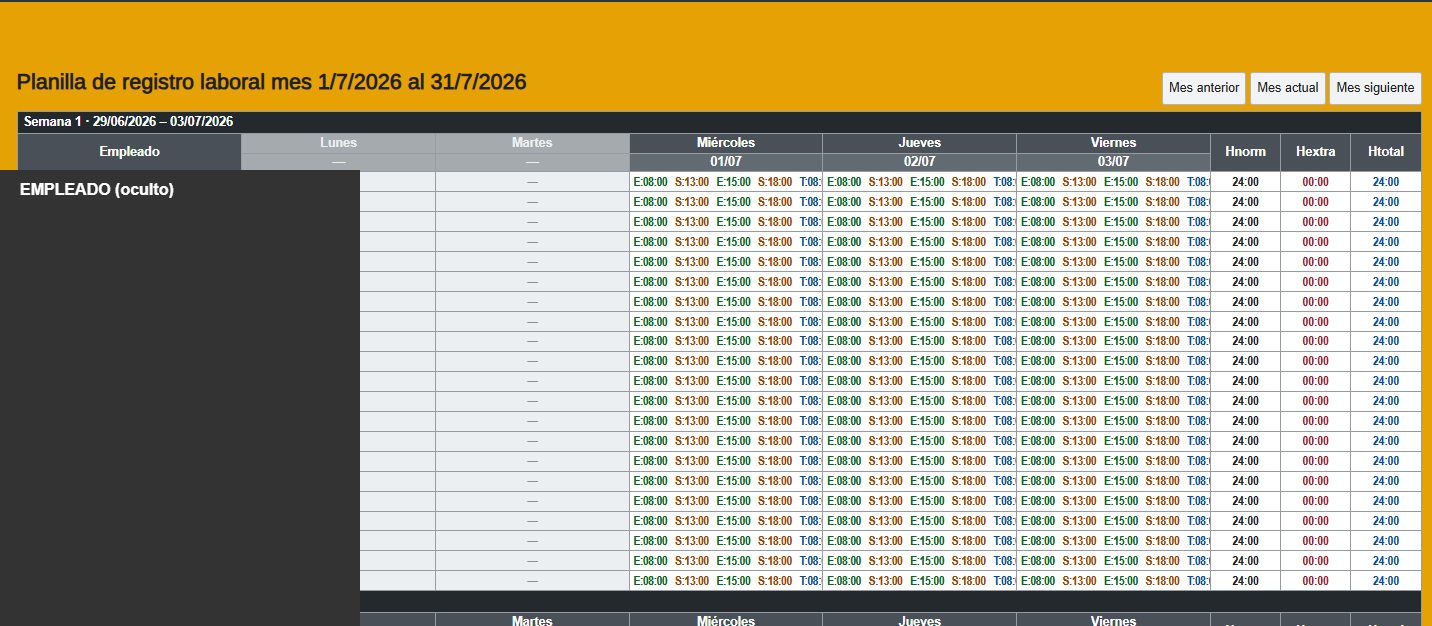Click the Mes actual button
The image size is (1432, 626).
point(1288,88)
